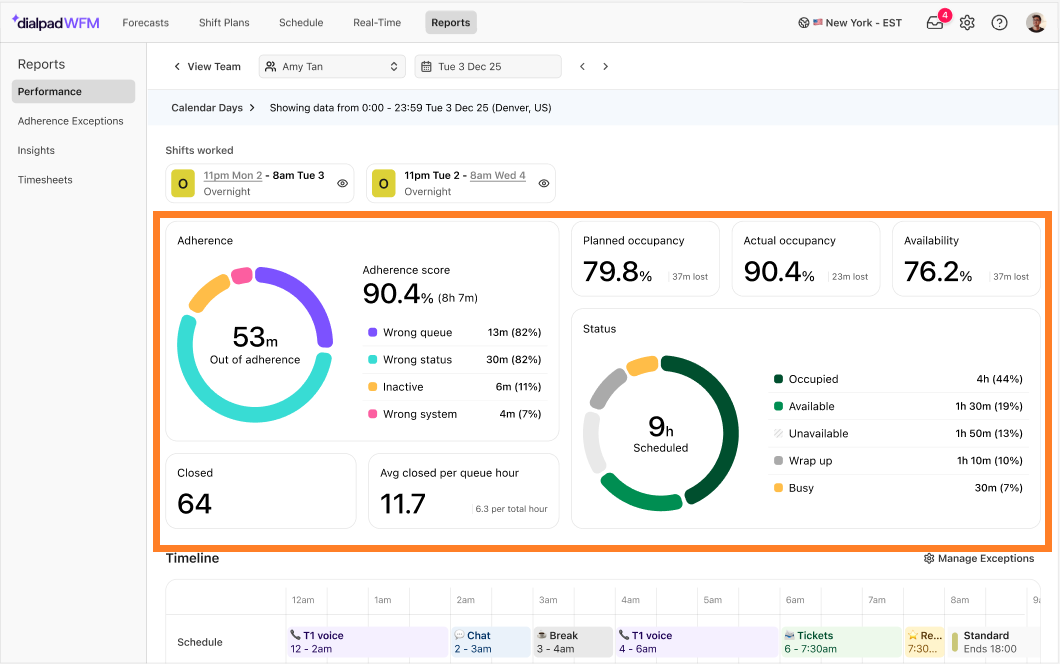Click the chat bubble icon on Chat block
The image size is (1060, 664).
pos(459,635)
